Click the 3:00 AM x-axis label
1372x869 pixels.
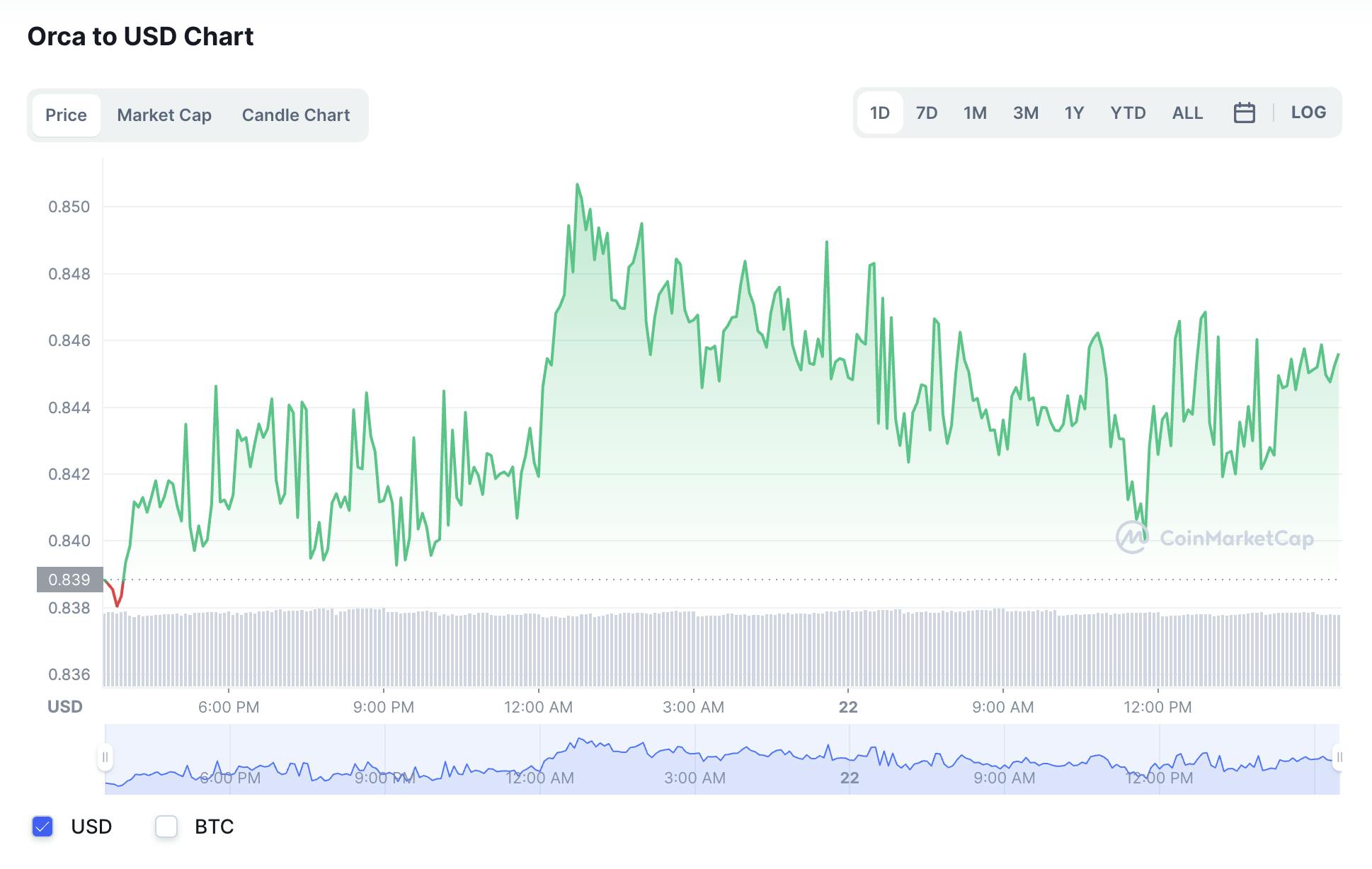[693, 707]
